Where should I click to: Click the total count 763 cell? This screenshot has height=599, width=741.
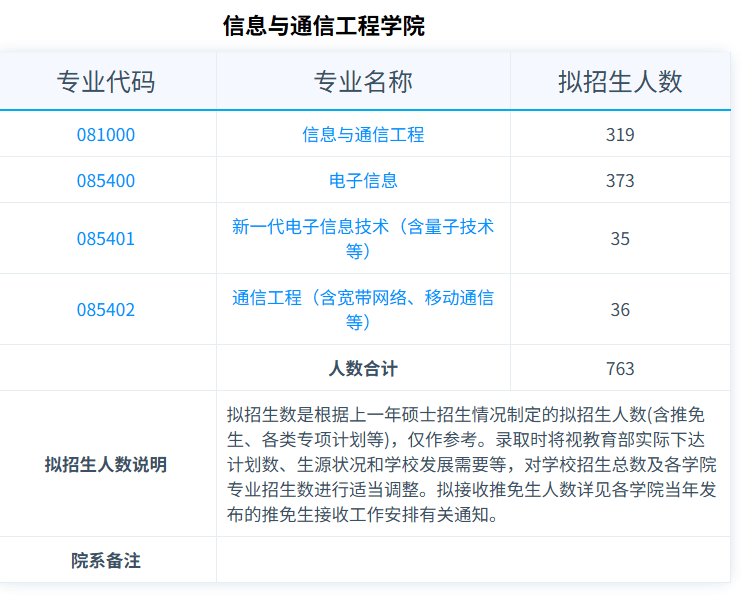(620, 369)
